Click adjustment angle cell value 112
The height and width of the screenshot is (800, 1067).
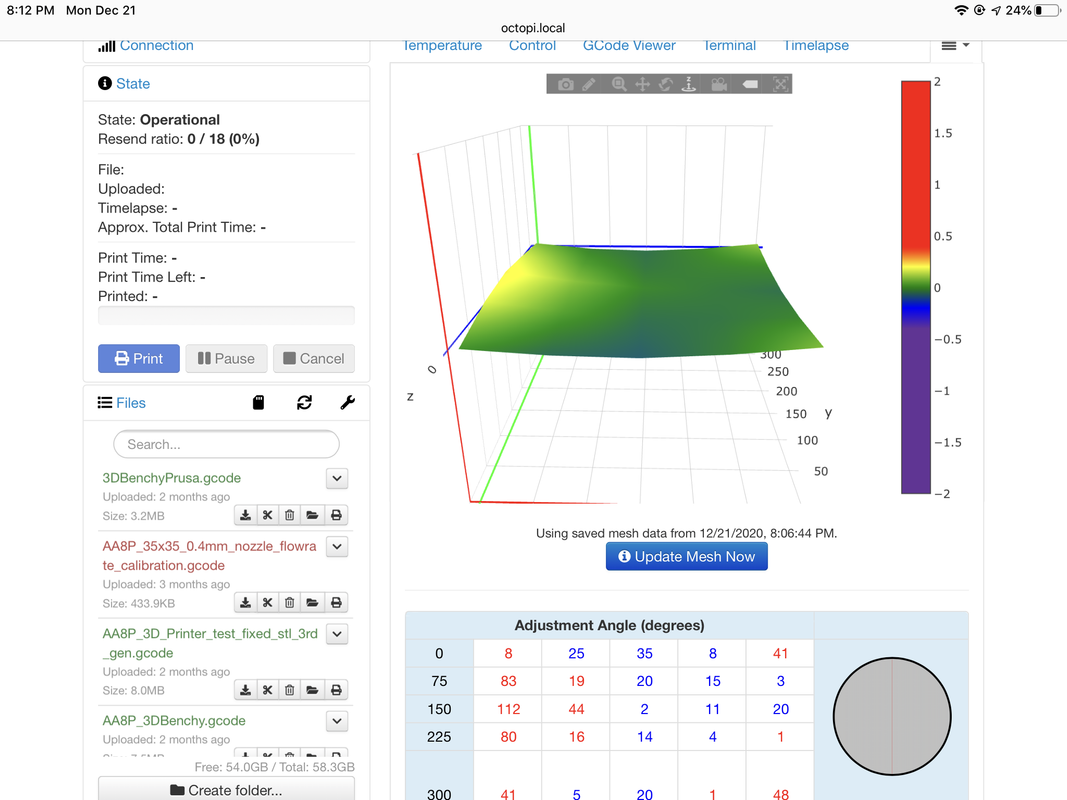click(x=508, y=709)
